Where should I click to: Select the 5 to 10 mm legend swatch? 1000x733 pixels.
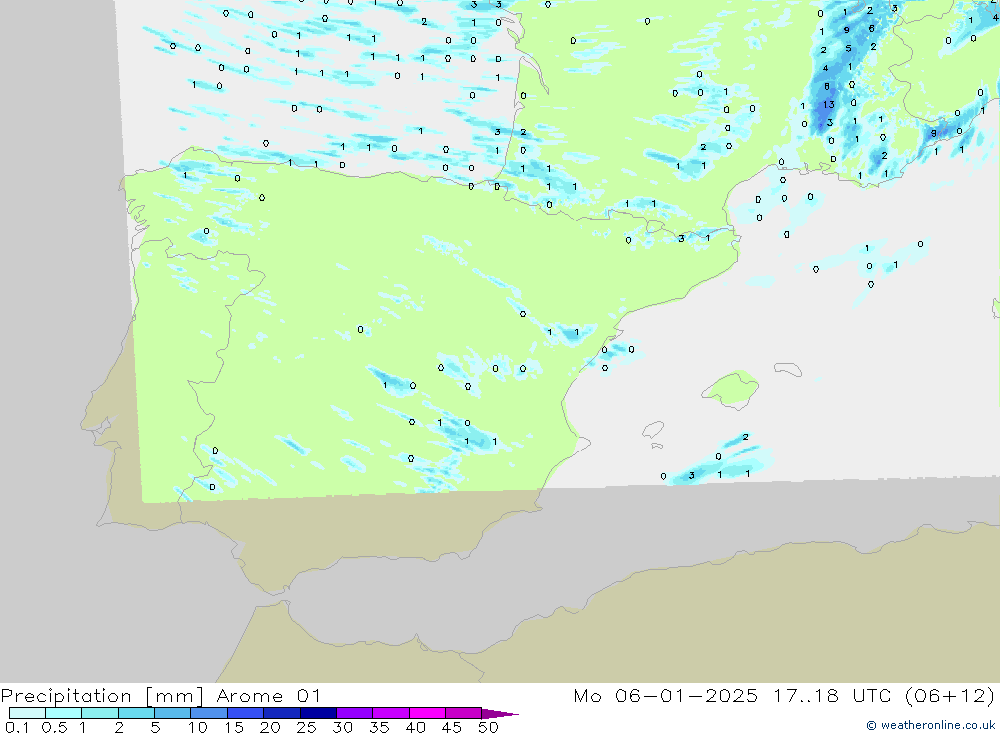[173, 713]
